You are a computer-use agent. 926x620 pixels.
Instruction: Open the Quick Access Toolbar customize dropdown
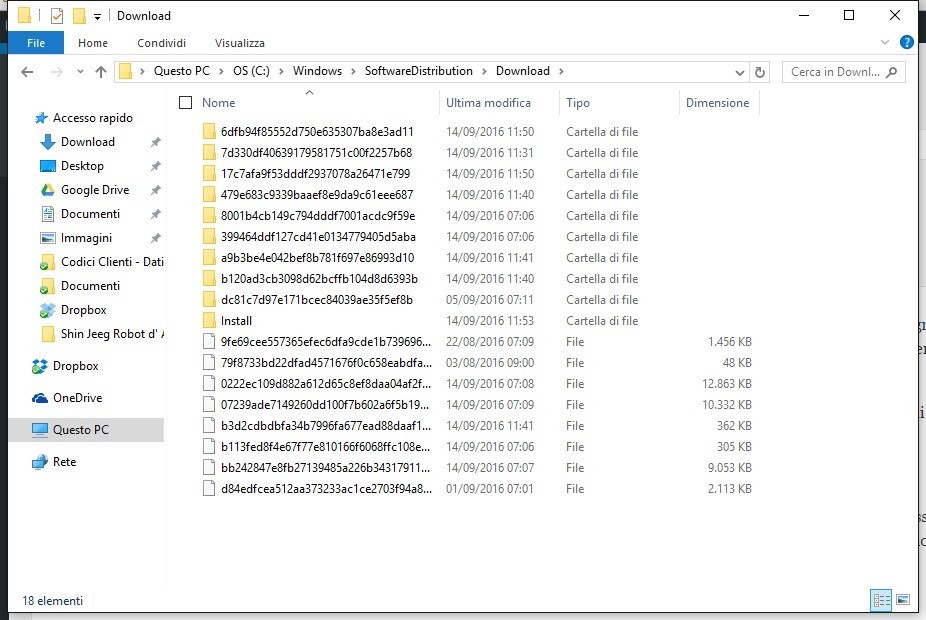pos(97,16)
